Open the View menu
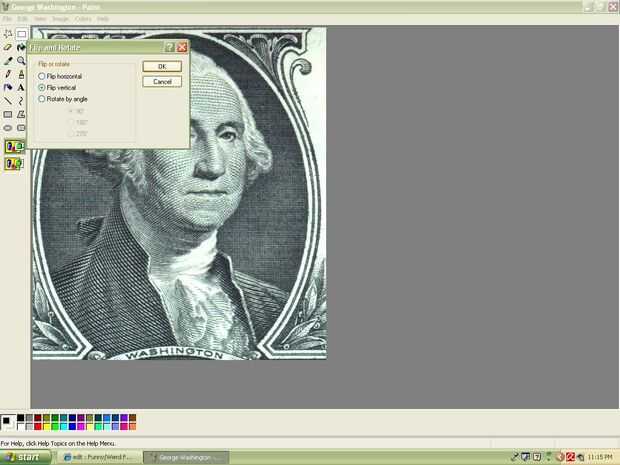Viewport: 620px width, 465px height. [x=40, y=19]
